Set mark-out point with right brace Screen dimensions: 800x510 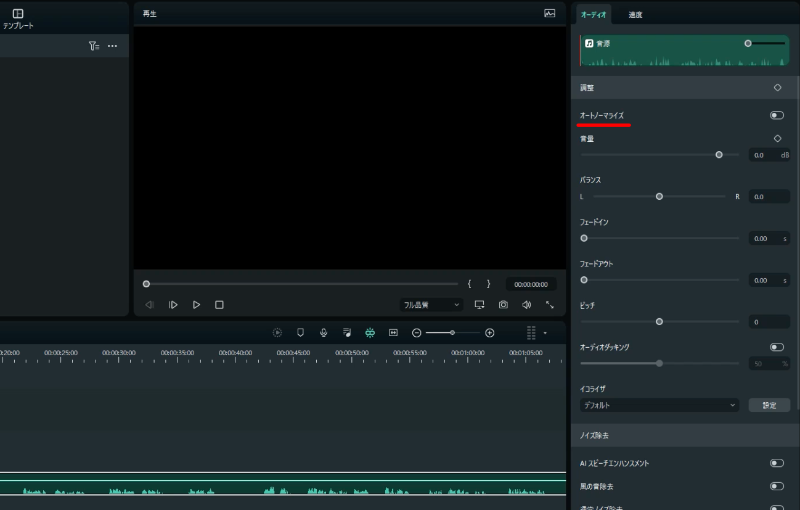[x=488, y=284]
